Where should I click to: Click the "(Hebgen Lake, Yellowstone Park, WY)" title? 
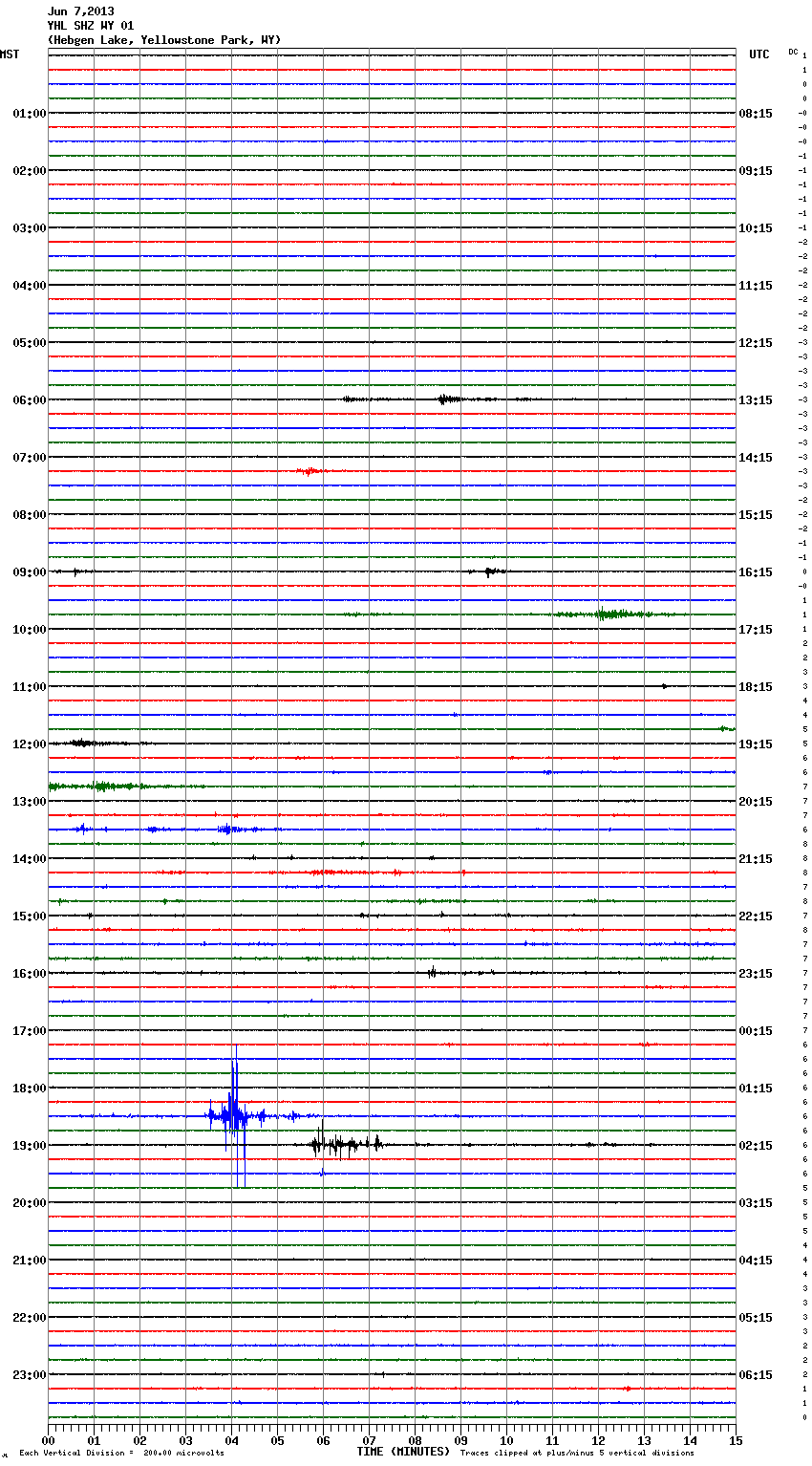tap(163, 40)
